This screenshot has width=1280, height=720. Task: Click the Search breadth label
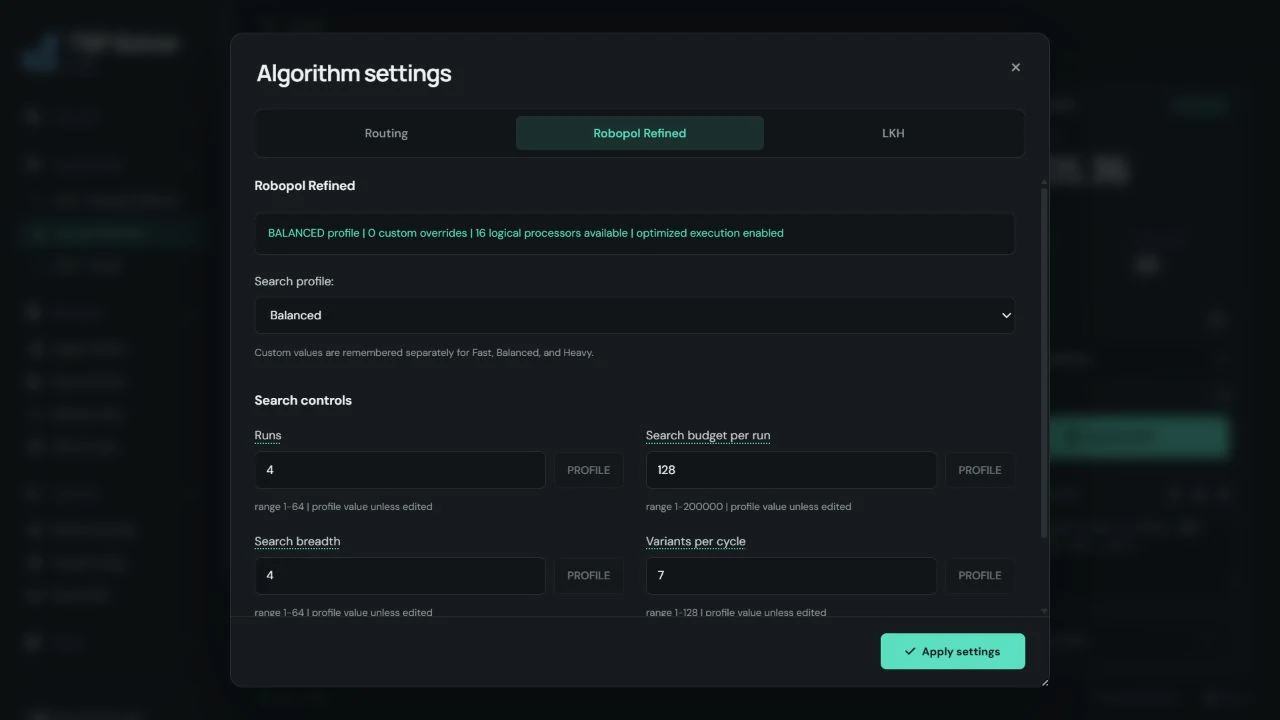click(x=297, y=541)
